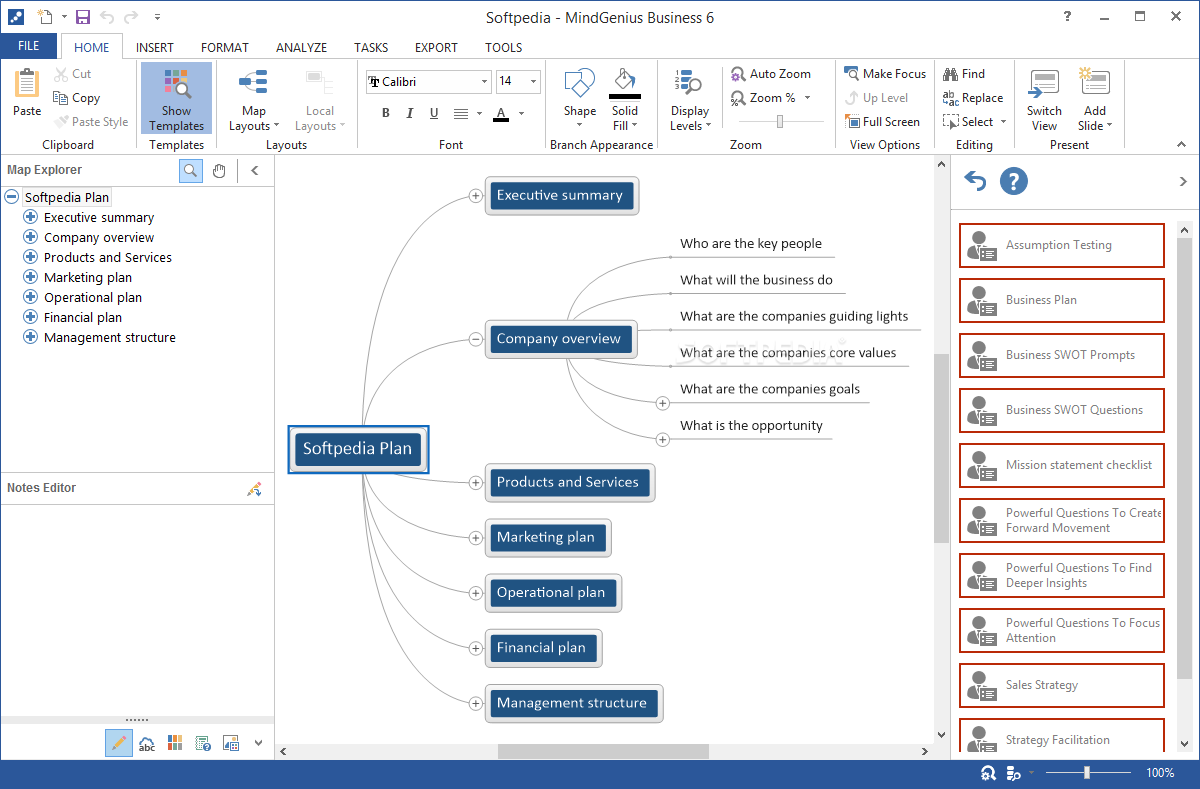Select the hand pan tool in Map Explorer
Image resolution: width=1200 pixels, height=789 pixels.
tap(219, 171)
